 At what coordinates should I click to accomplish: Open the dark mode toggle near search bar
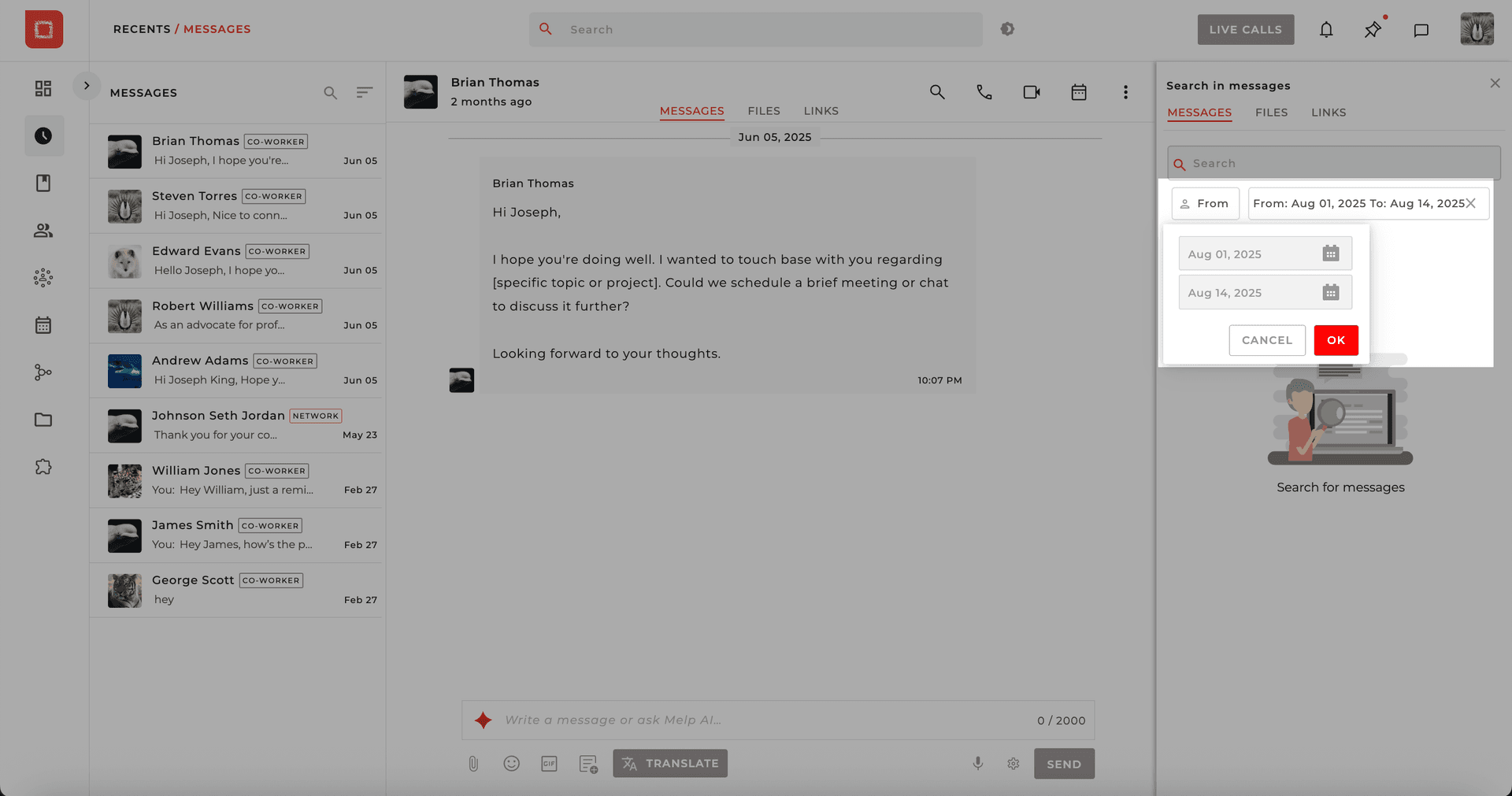(1007, 28)
